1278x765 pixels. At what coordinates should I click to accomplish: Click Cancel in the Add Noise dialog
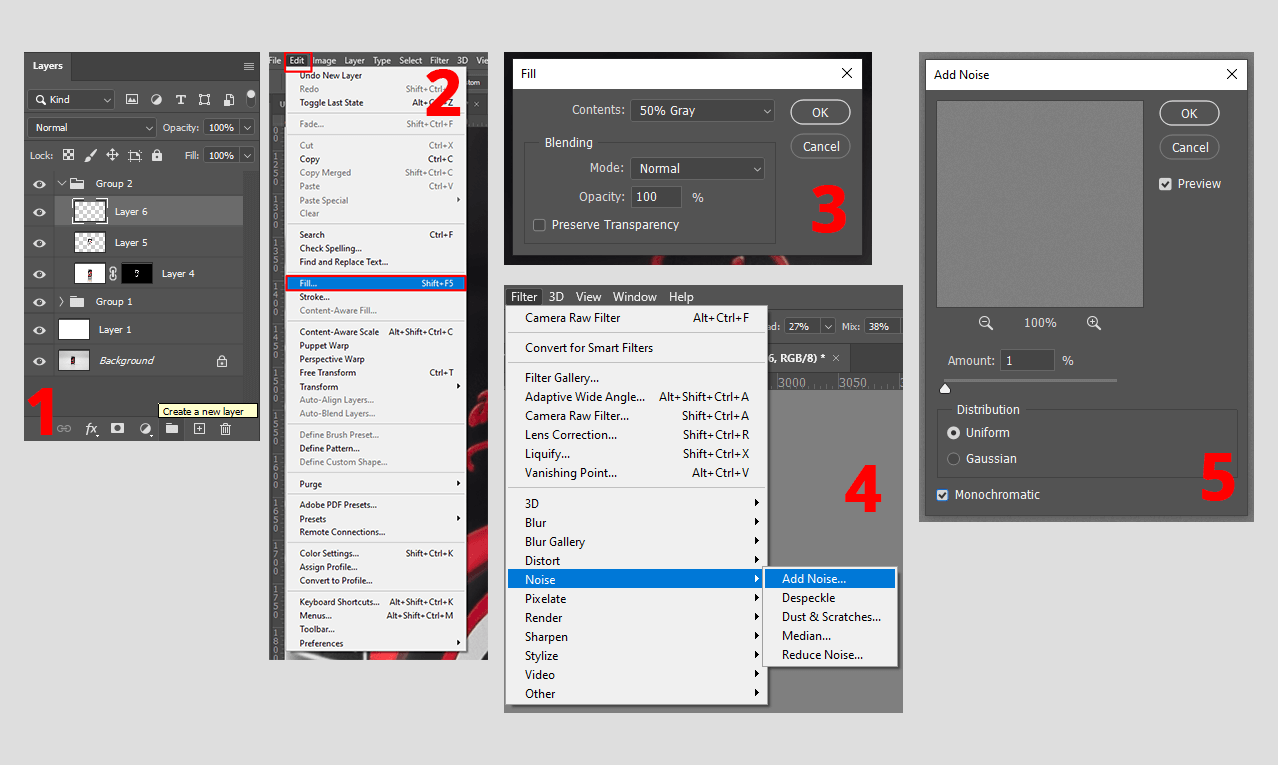tap(1190, 147)
